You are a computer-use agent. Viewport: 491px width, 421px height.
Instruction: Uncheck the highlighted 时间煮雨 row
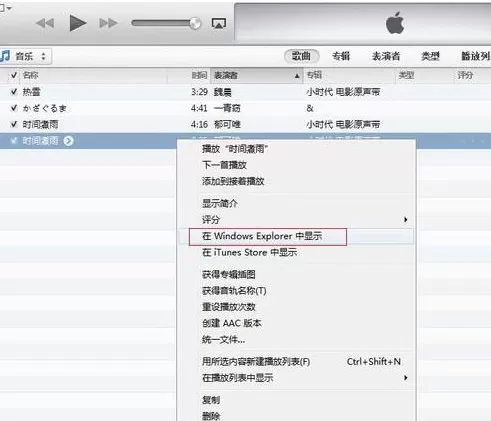[14, 141]
